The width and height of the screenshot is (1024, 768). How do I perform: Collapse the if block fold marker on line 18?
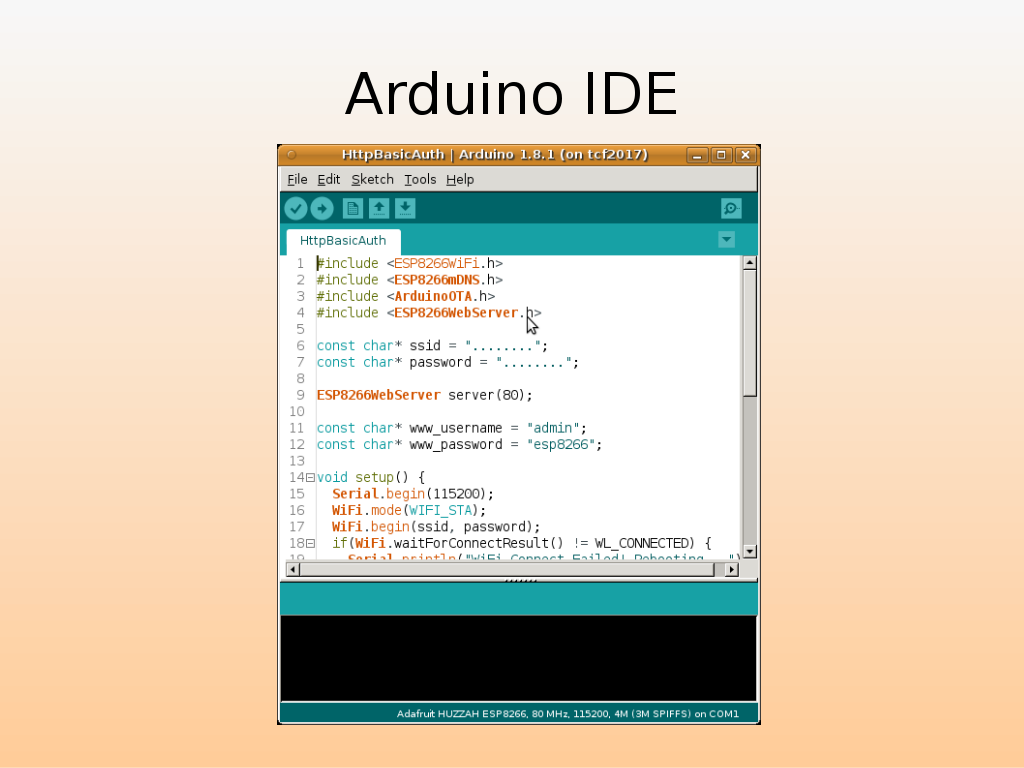[310, 543]
